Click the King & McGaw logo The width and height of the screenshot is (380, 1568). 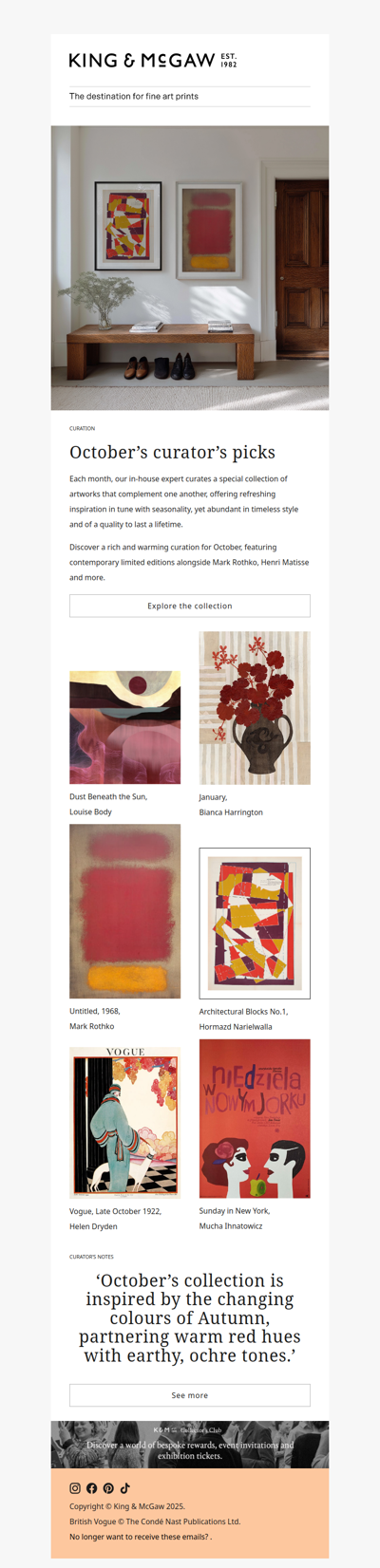pyautogui.click(x=153, y=61)
